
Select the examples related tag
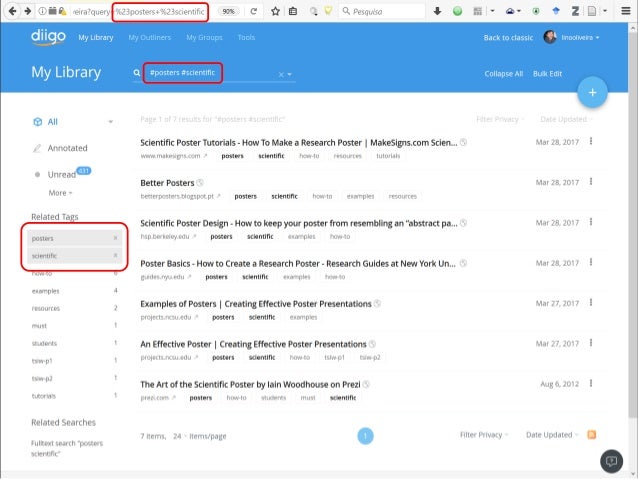click(x=46, y=291)
